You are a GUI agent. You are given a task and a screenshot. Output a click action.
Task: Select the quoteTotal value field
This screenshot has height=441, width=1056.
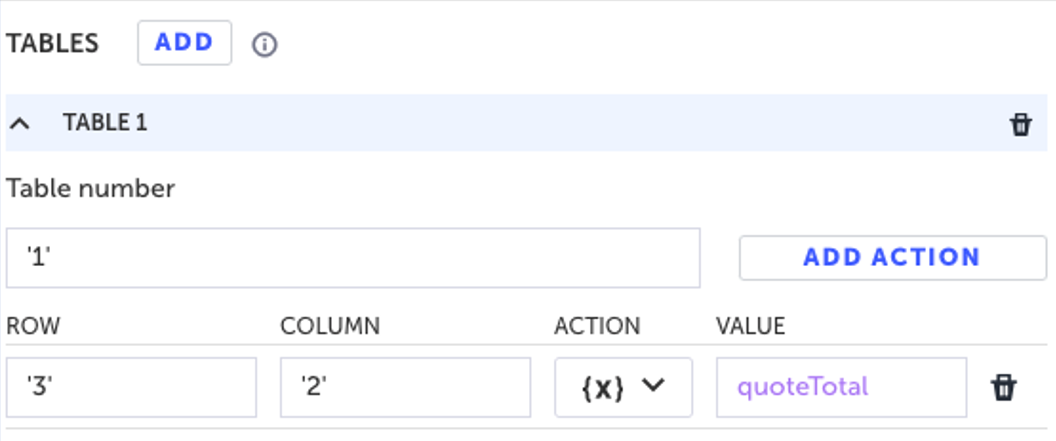[x=840, y=387]
